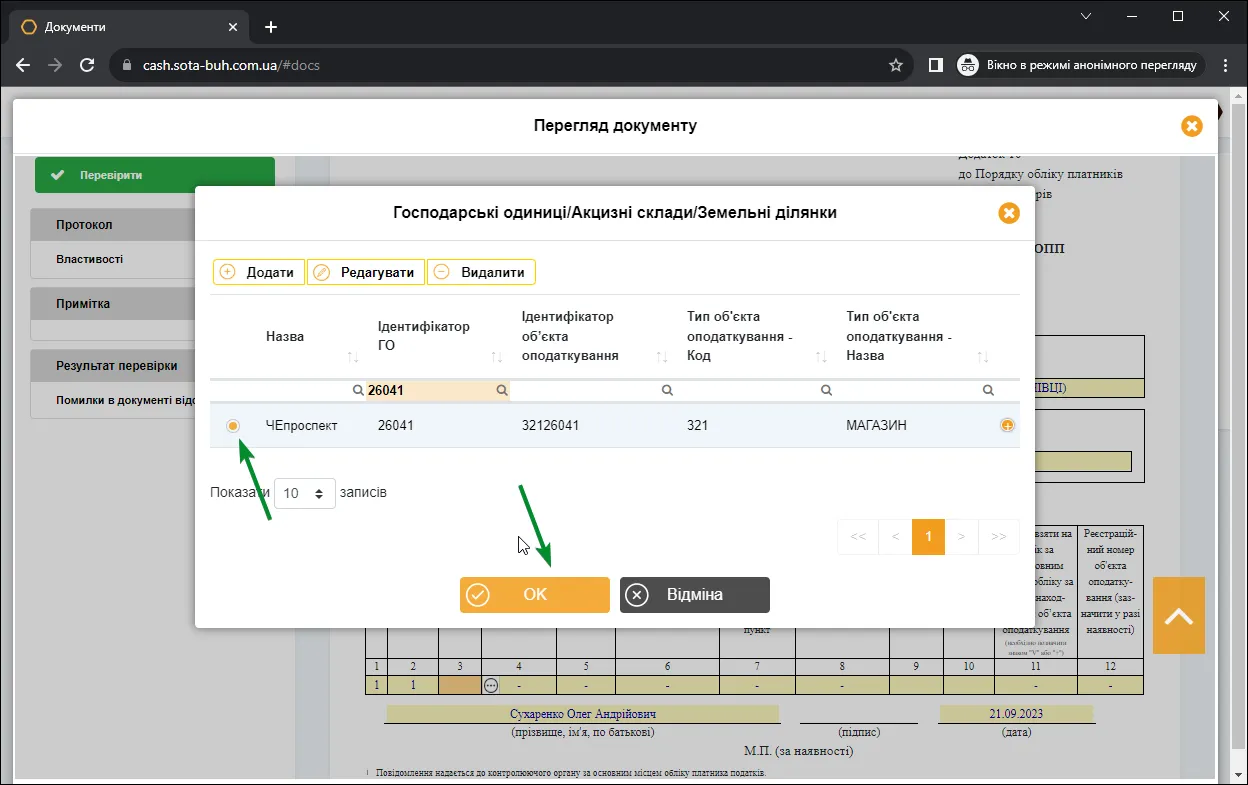Image resolution: width=1248 pixels, height=785 pixels.
Task: Close the Перегляд документу window
Action: pyautogui.click(x=1191, y=126)
